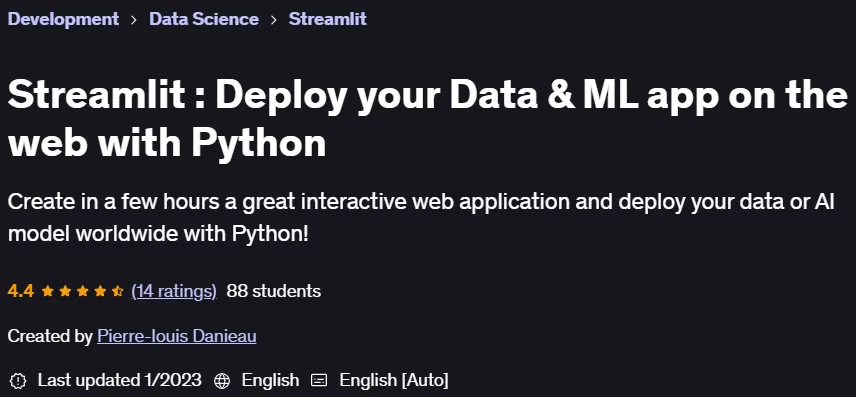The width and height of the screenshot is (856, 397).
Task: Click the third rating star
Action: [x=82, y=291]
